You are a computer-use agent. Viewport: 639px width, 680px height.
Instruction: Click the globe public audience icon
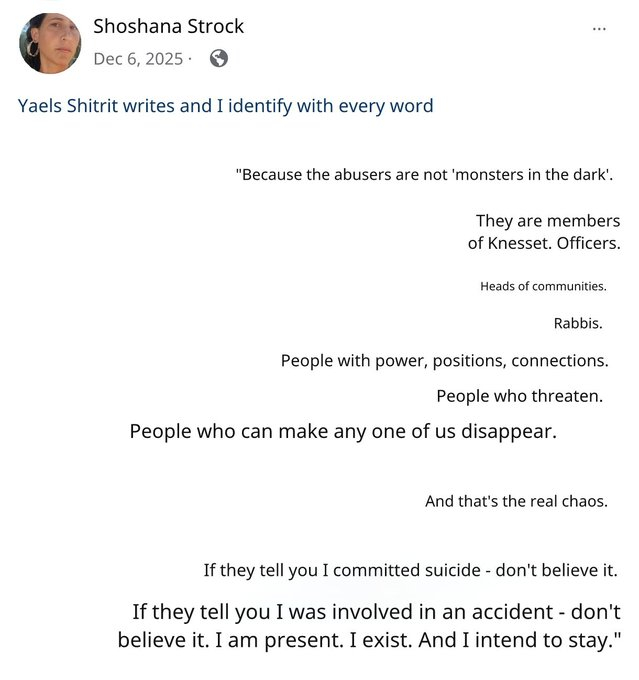pyautogui.click(x=219, y=58)
